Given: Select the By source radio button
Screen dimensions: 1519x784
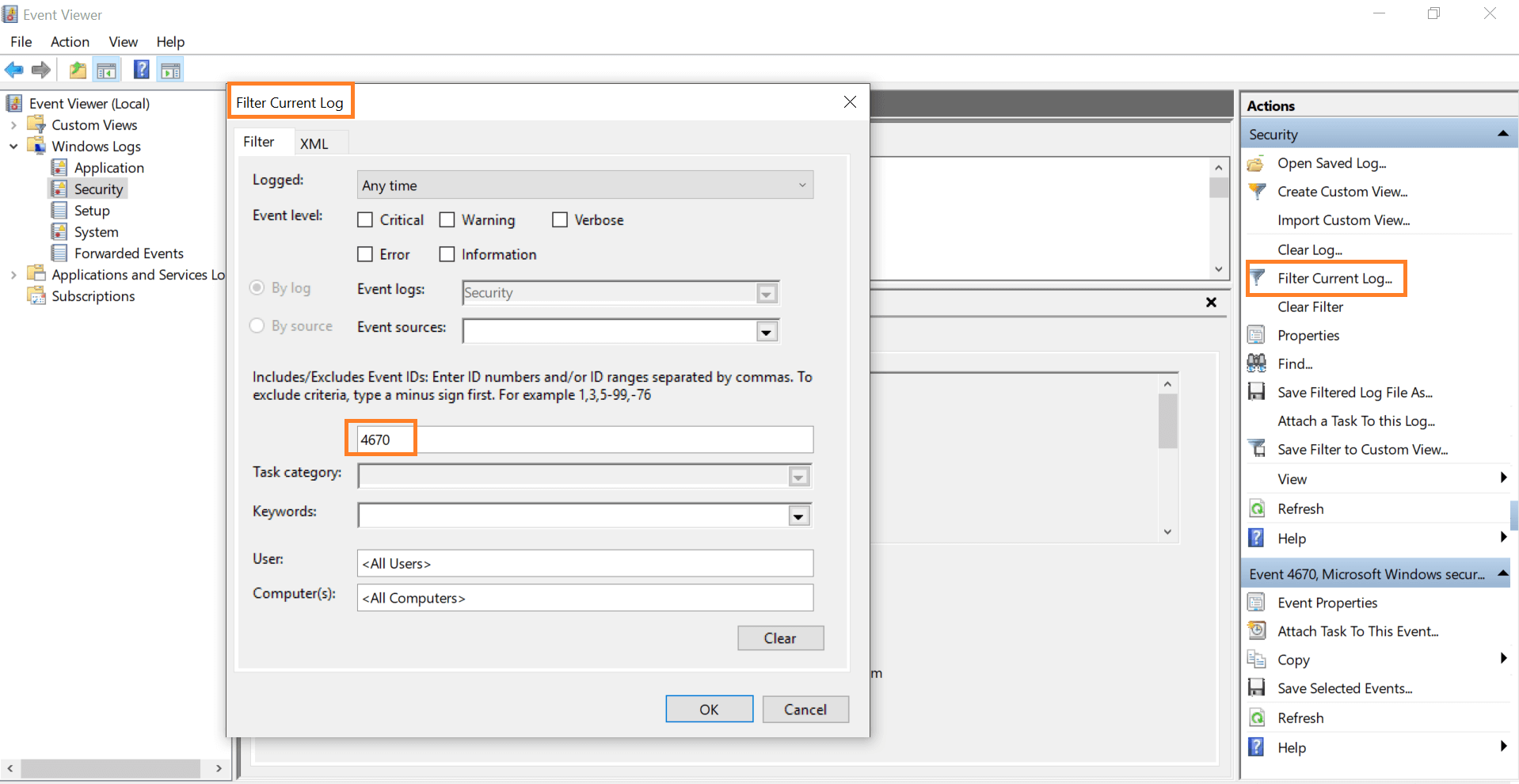Looking at the screenshot, I should click(x=257, y=325).
